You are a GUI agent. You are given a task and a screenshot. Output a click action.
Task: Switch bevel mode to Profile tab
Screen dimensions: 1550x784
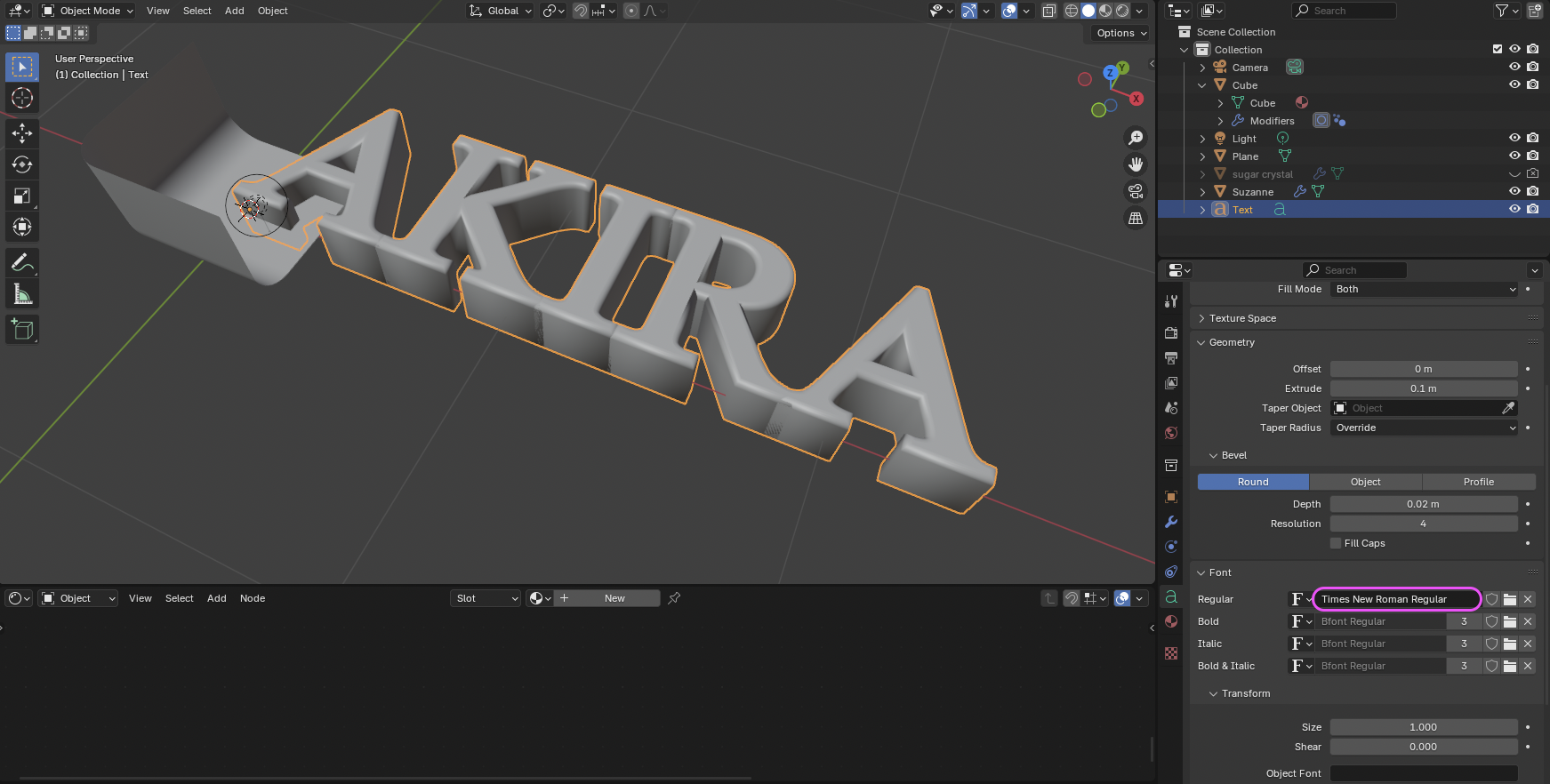pos(1478,482)
